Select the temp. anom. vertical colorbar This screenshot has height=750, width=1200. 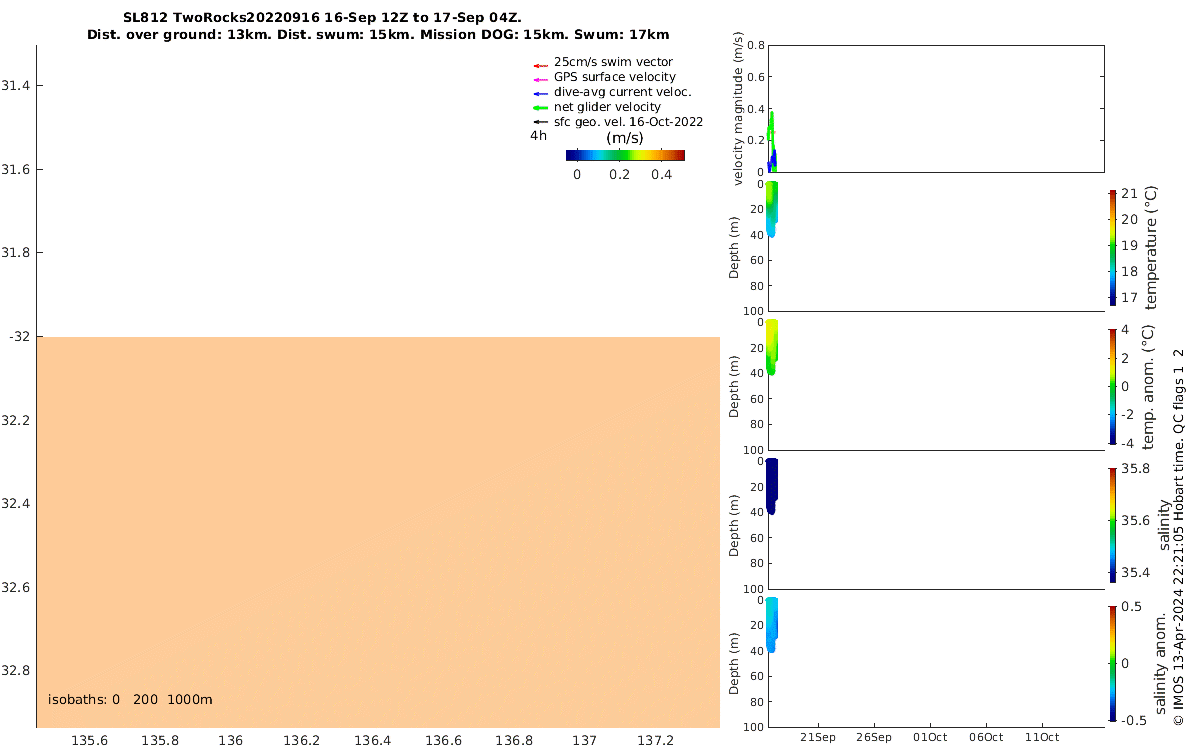(1112, 386)
